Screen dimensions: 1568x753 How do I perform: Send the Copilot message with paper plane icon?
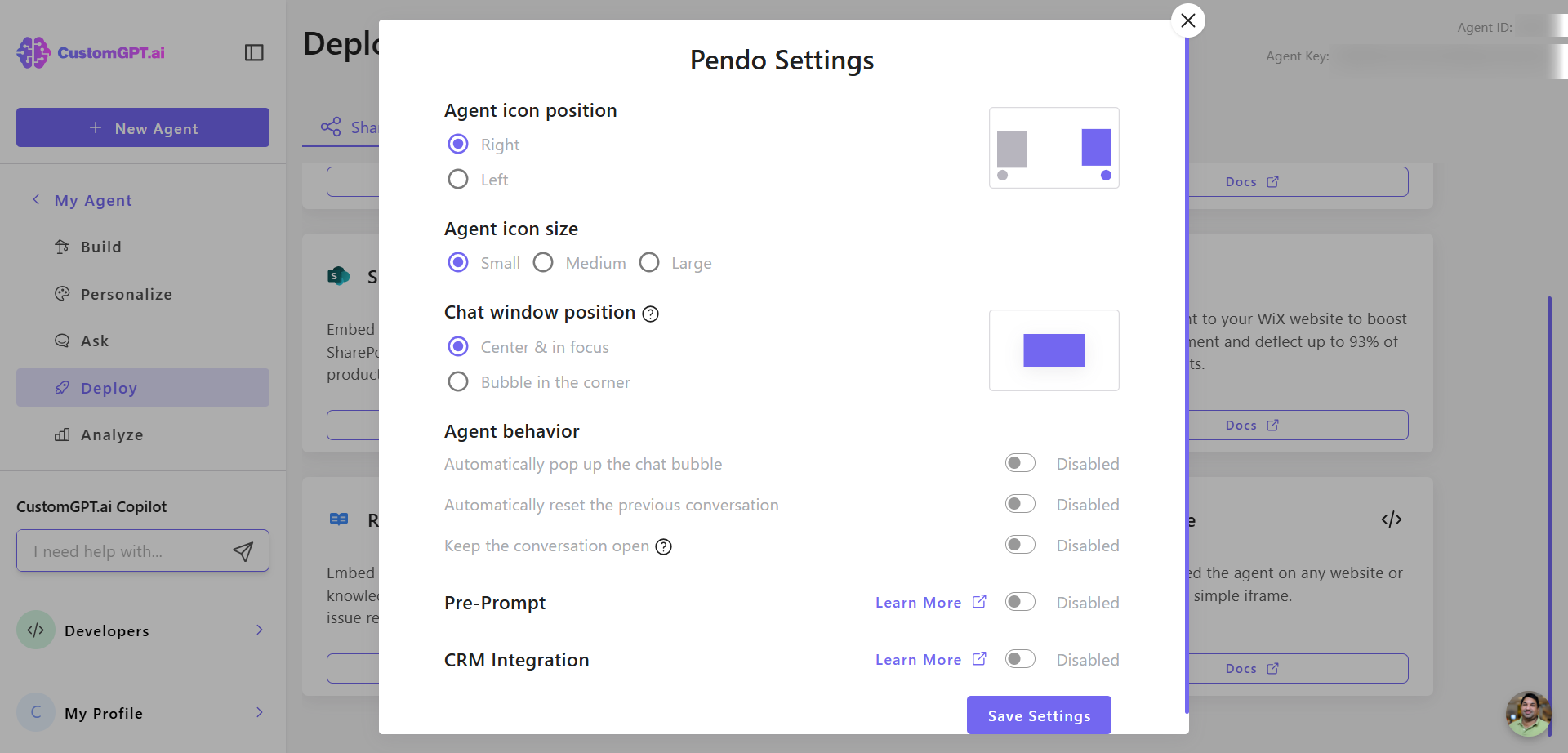pyautogui.click(x=243, y=551)
